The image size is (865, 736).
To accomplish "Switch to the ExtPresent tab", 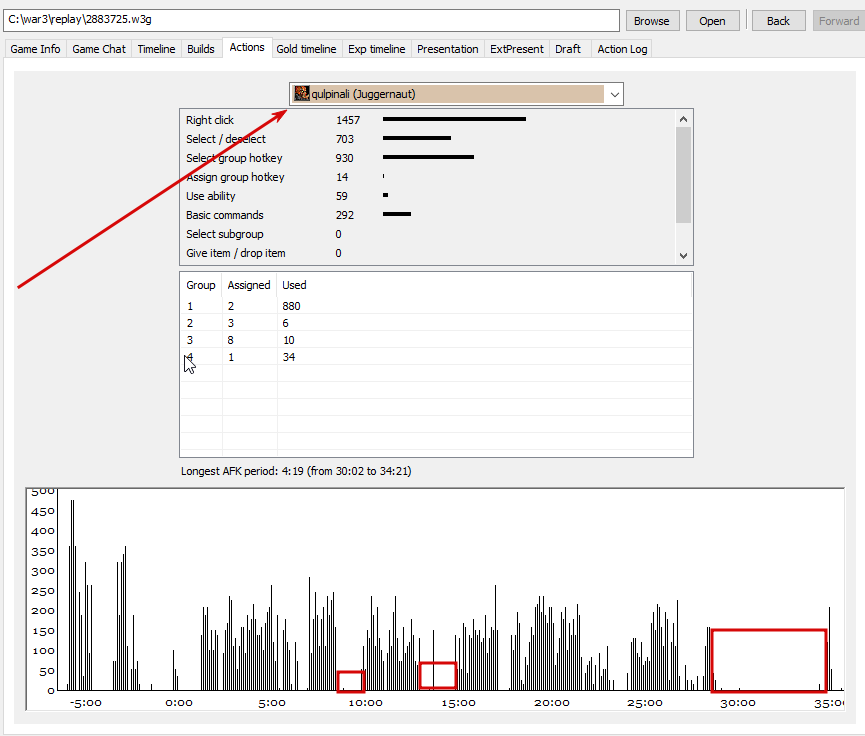I will pos(516,49).
